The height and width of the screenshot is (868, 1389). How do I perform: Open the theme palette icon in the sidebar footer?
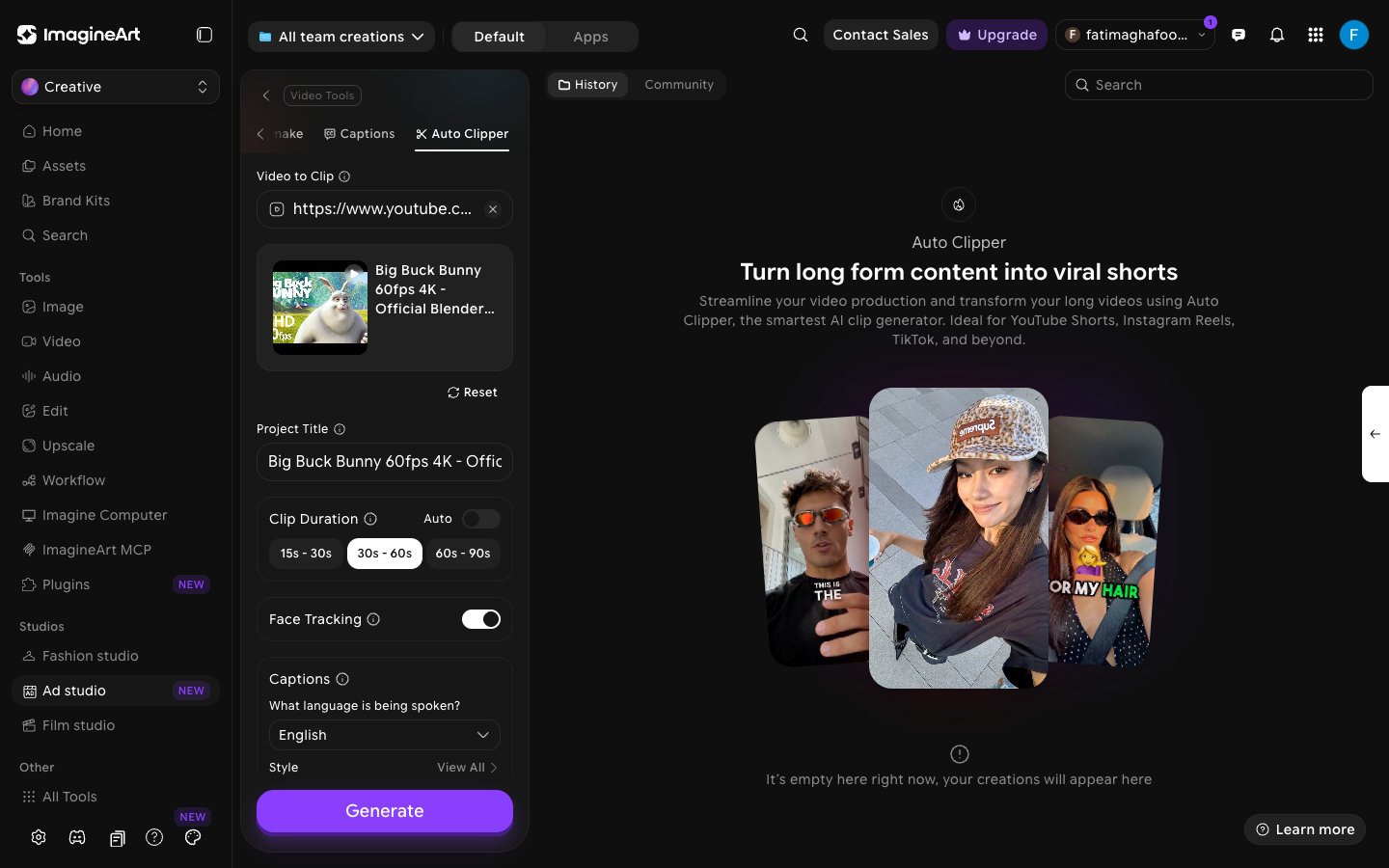193,837
